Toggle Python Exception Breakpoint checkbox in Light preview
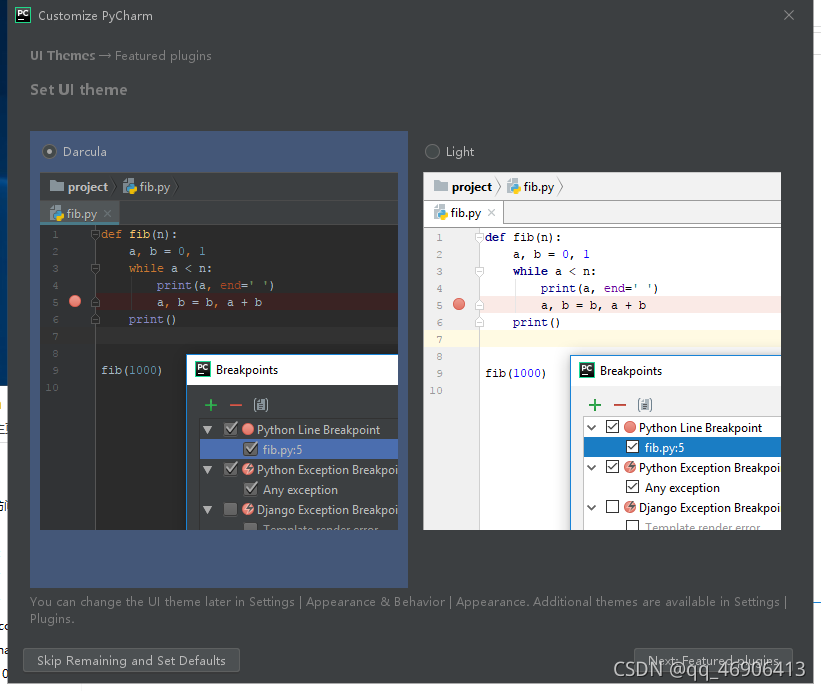821x691 pixels. [x=613, y=466]
